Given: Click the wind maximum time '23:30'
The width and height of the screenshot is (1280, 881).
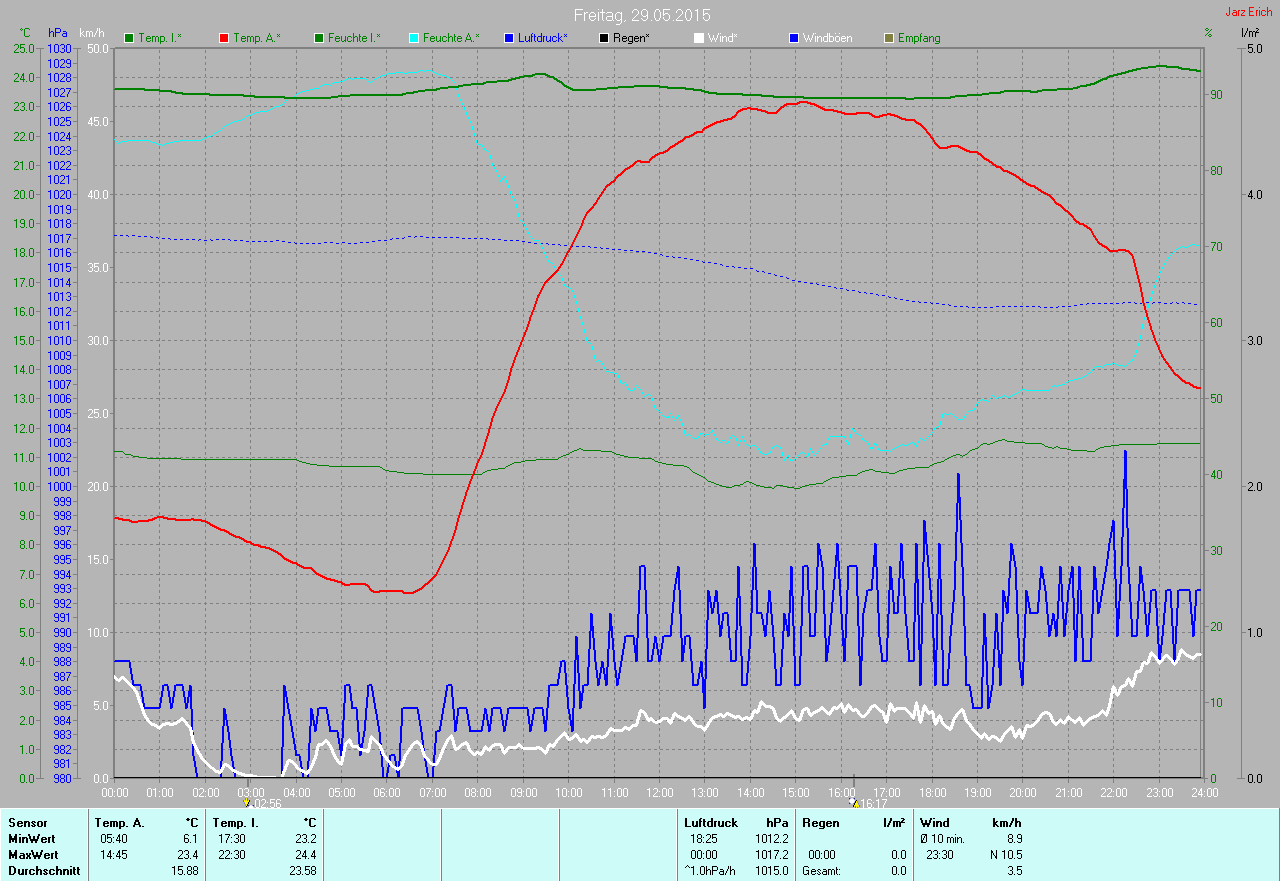Looking at the screenshot, I should click(941, 855).
